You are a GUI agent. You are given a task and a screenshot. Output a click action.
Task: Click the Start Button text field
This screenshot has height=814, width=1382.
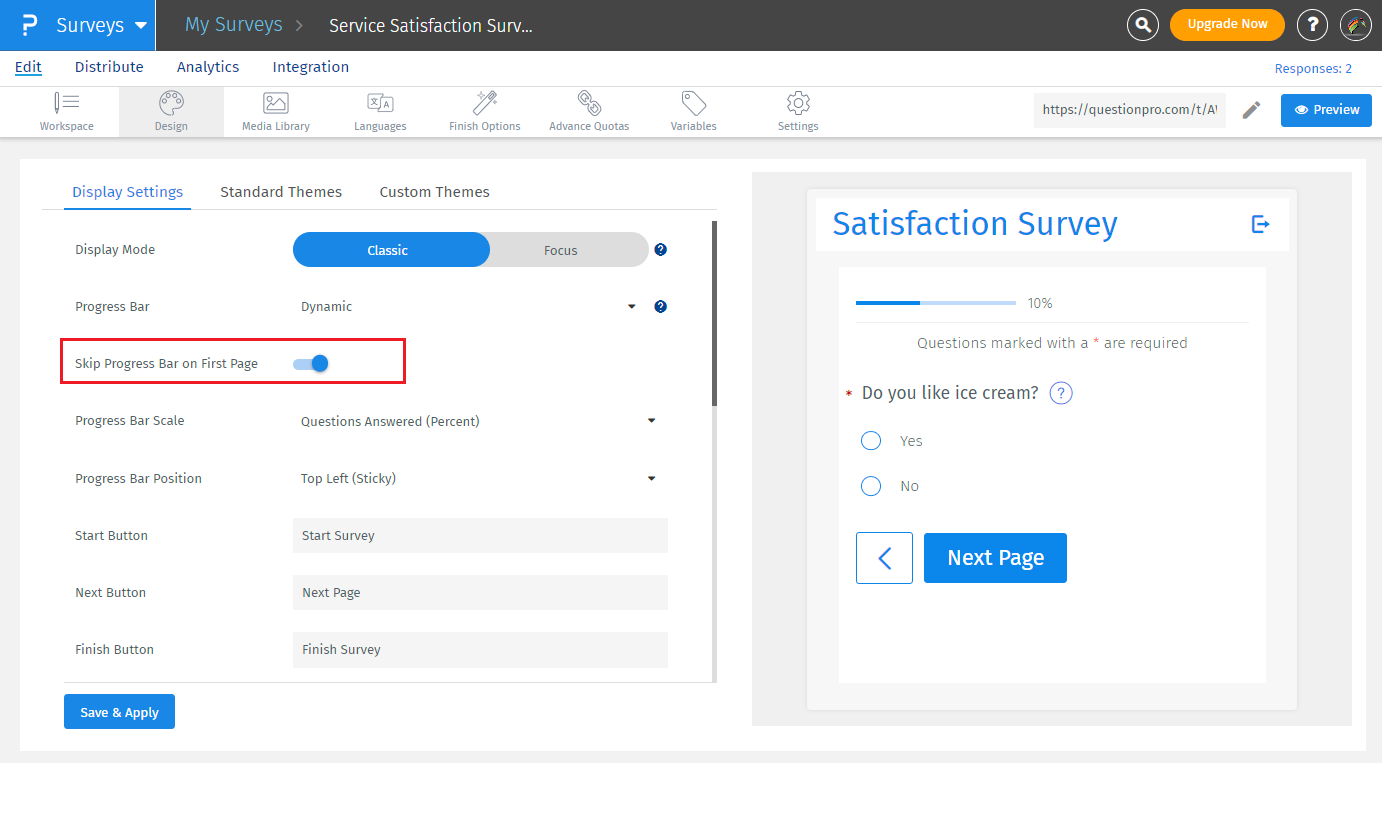480,536
